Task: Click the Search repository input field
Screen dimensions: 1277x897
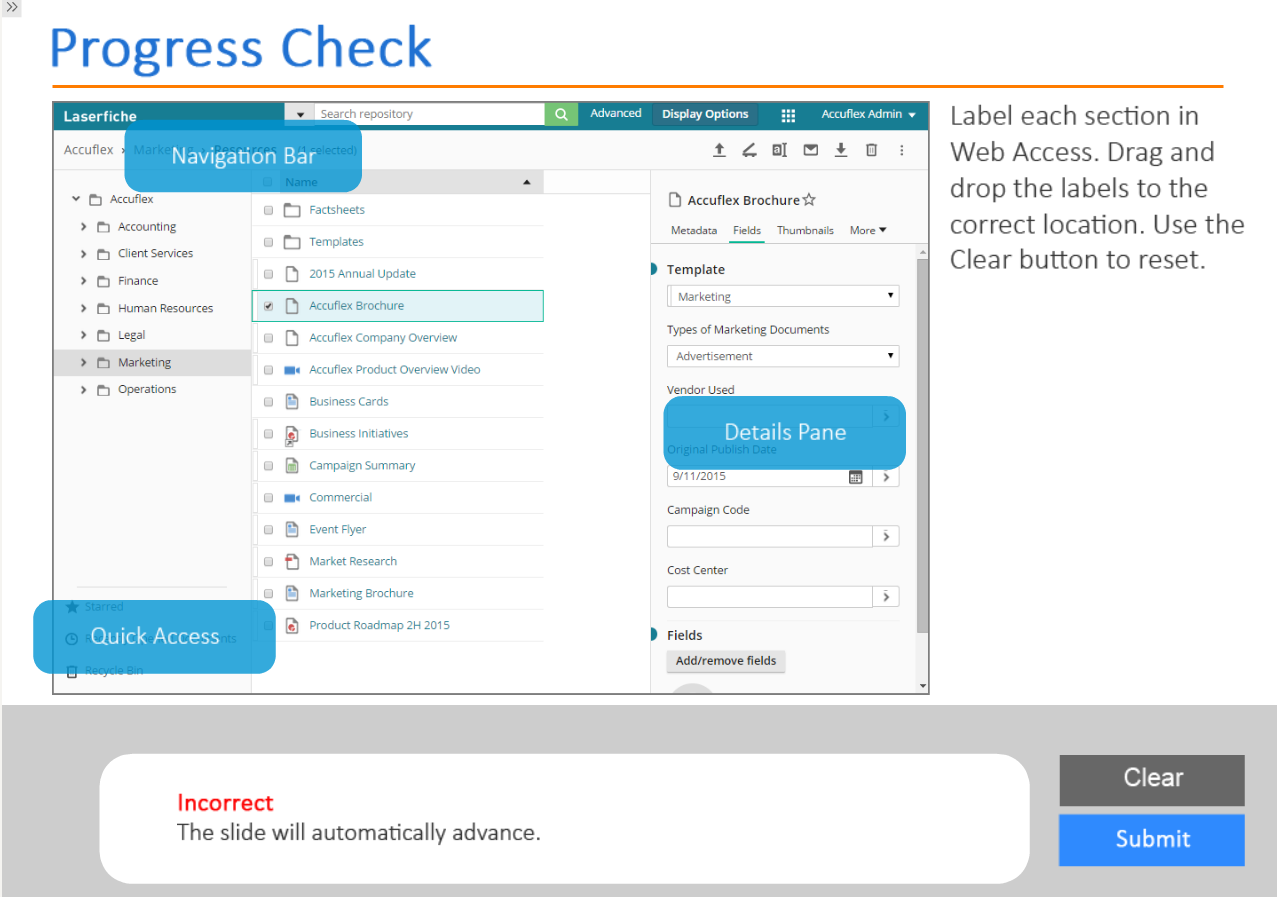Action: pyautogui.click(x=430, y=114)
